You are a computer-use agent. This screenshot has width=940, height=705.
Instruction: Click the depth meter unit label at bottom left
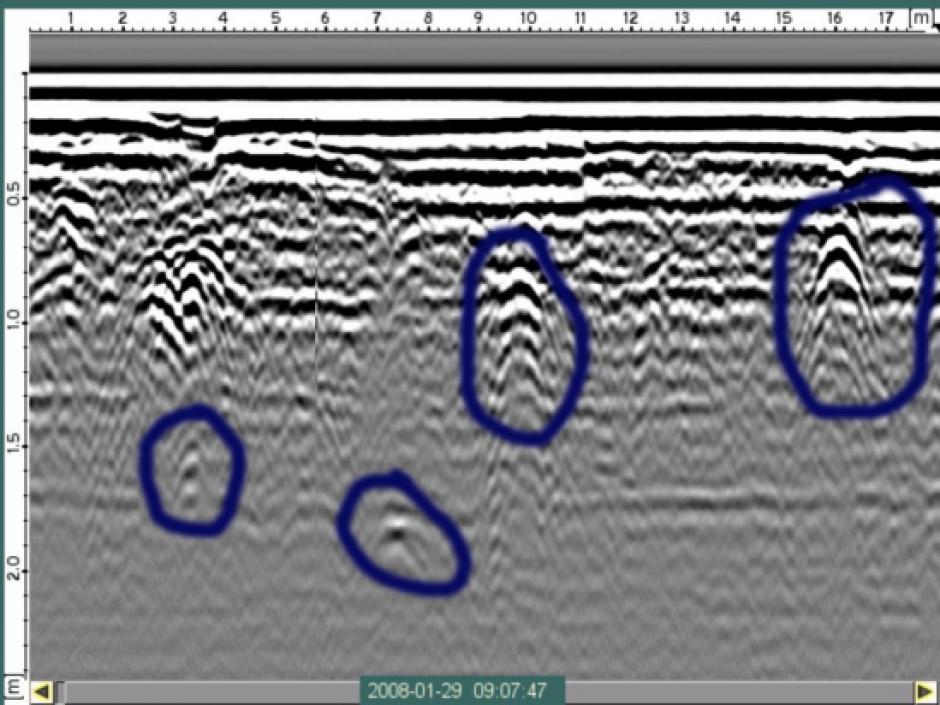[14, 686]
